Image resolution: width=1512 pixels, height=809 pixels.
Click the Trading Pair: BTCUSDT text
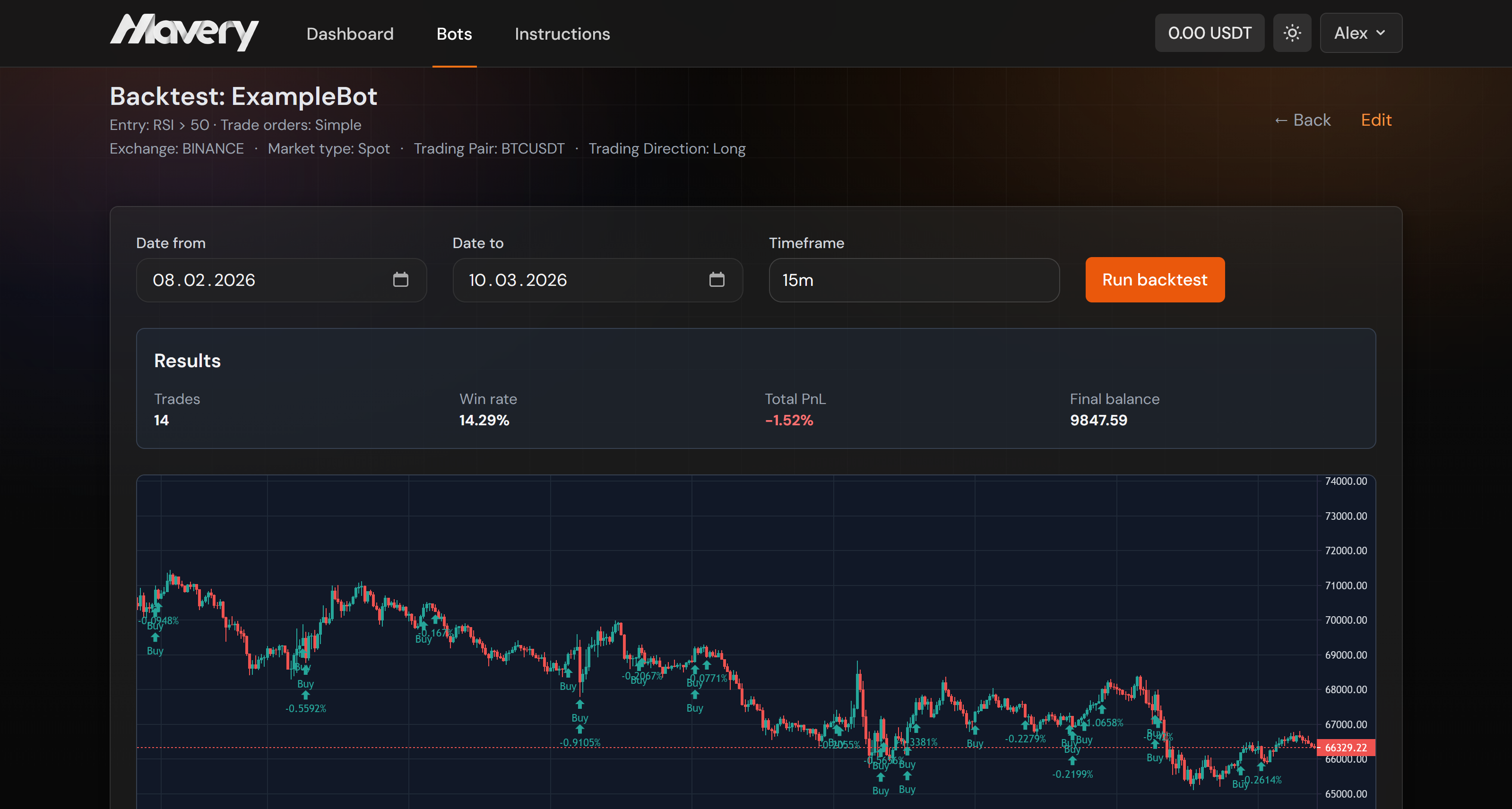tap(489, 148)
